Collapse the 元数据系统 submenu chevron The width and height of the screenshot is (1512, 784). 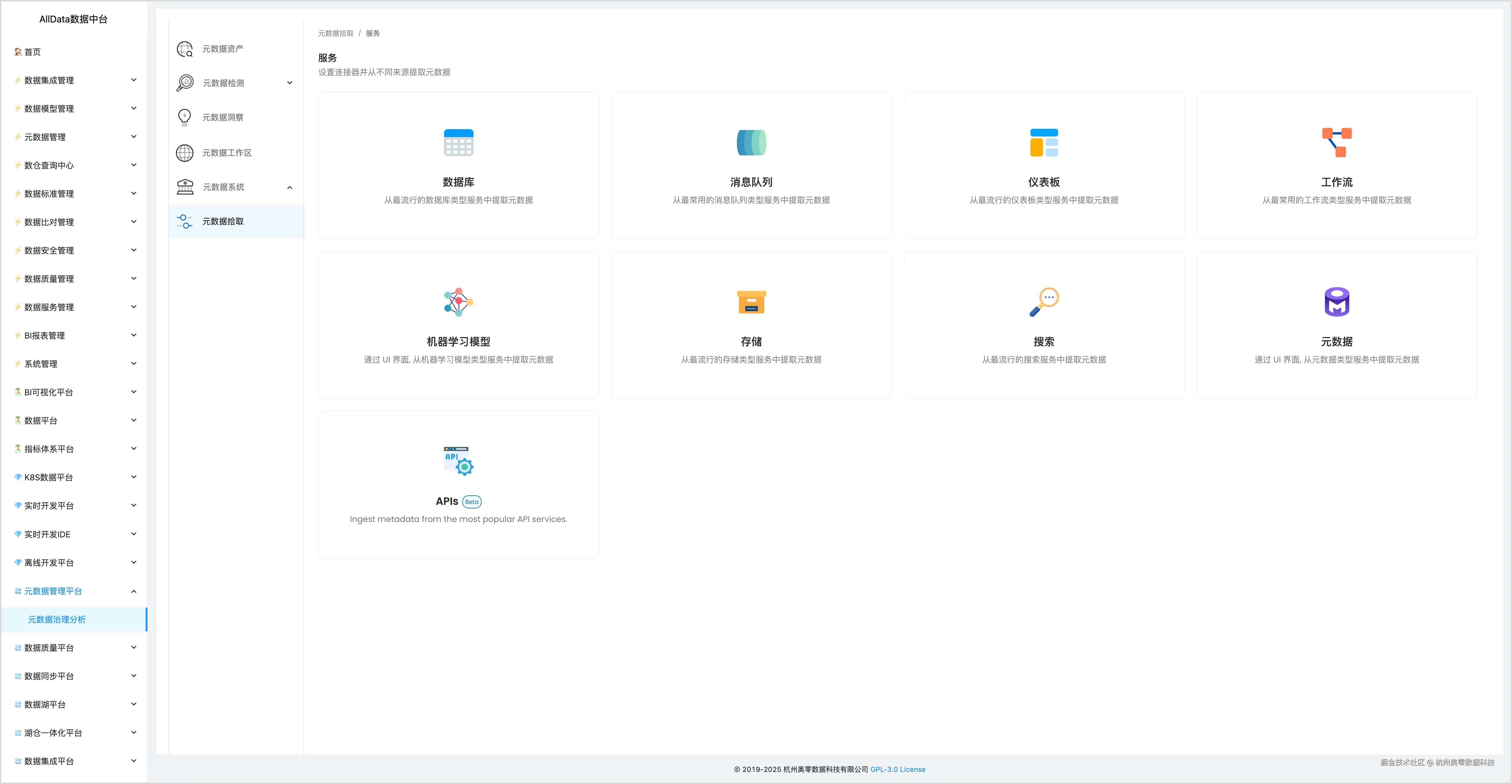pos(289,188)
